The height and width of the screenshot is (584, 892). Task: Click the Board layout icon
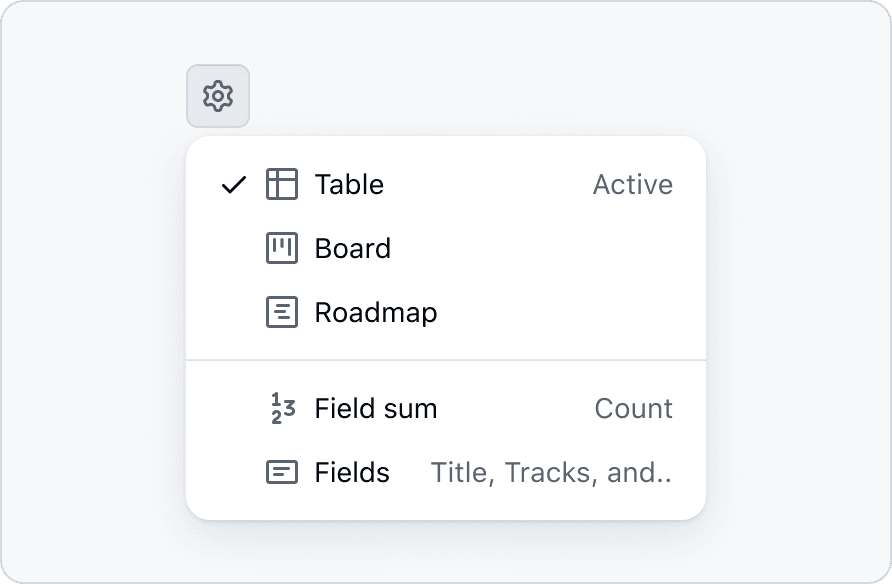click(282, 248)
